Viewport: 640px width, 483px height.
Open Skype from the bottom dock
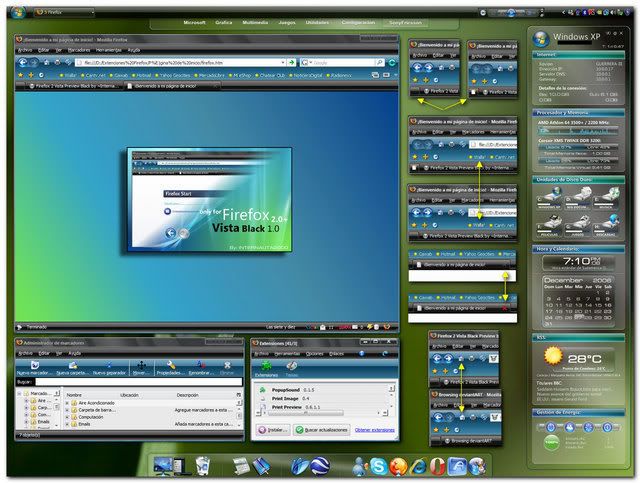(379, 466)
